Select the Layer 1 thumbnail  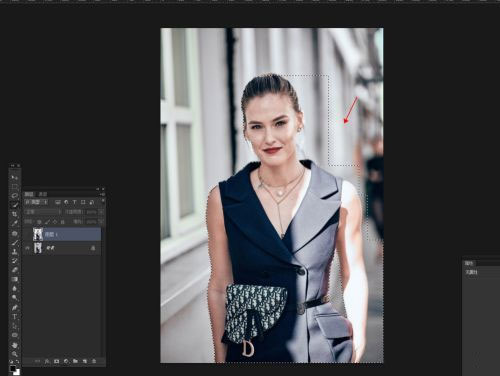[38, 234]
